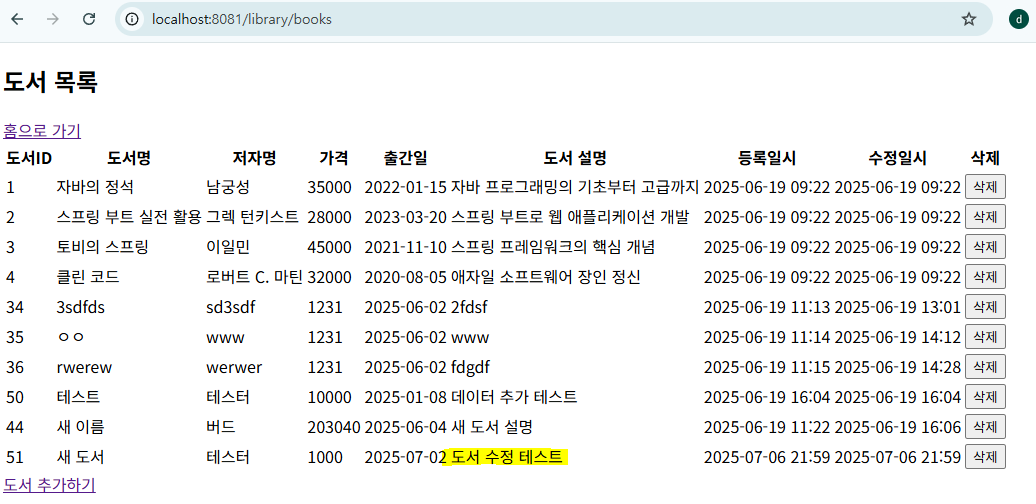Click the 도서 목록 heading
Screen dimensions: 1036x504
point(51,83)
